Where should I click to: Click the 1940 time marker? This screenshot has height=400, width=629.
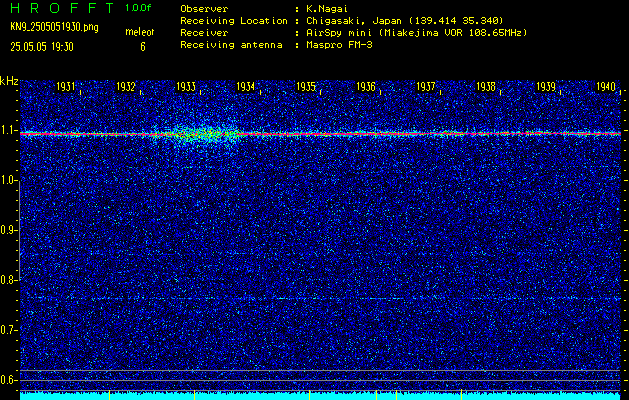tap(606, 87)
